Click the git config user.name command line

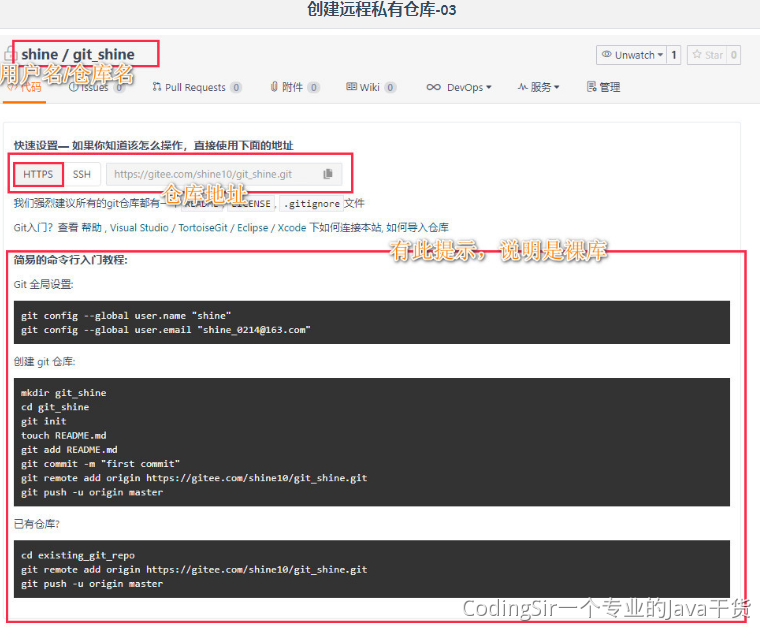tap(126, 315)
